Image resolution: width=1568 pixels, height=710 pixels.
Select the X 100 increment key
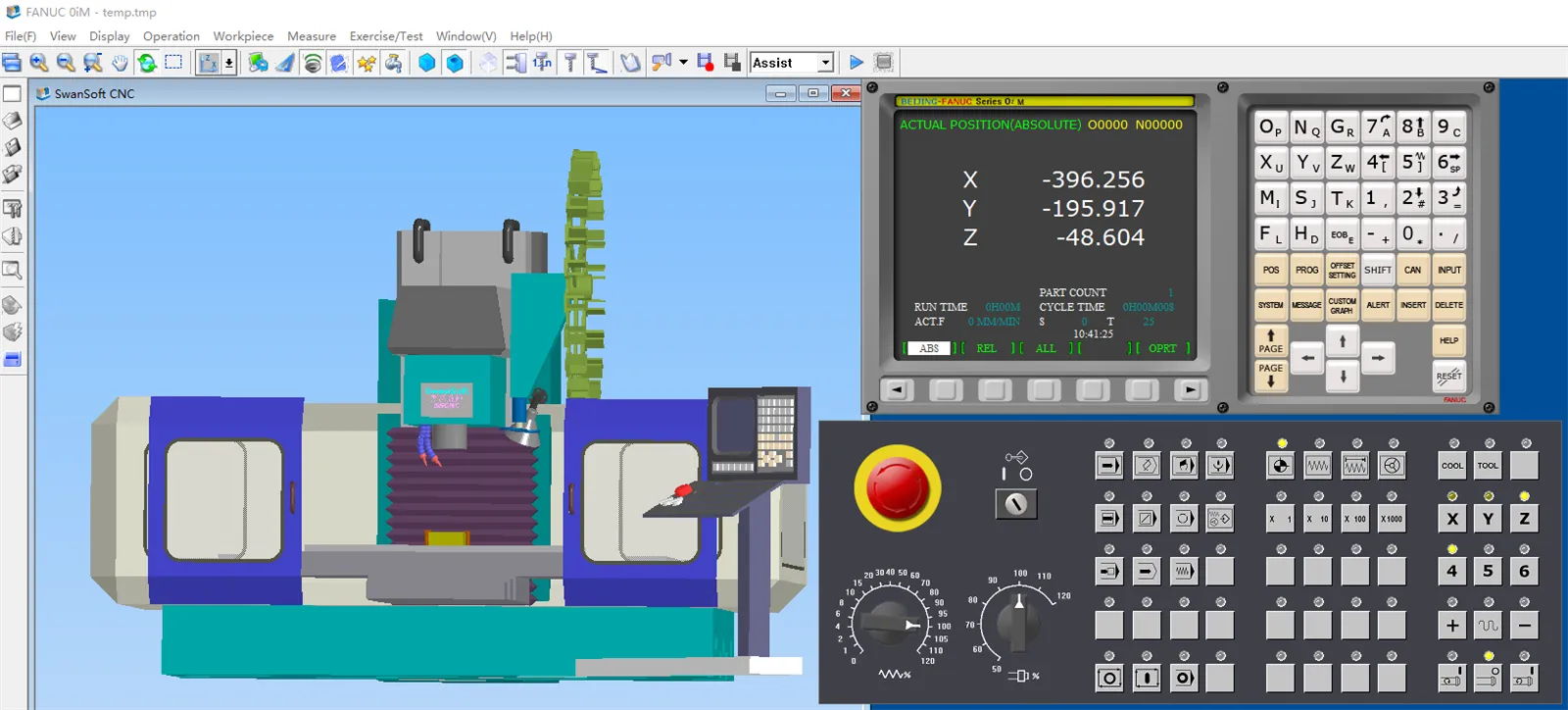(x=1355, y=519)
